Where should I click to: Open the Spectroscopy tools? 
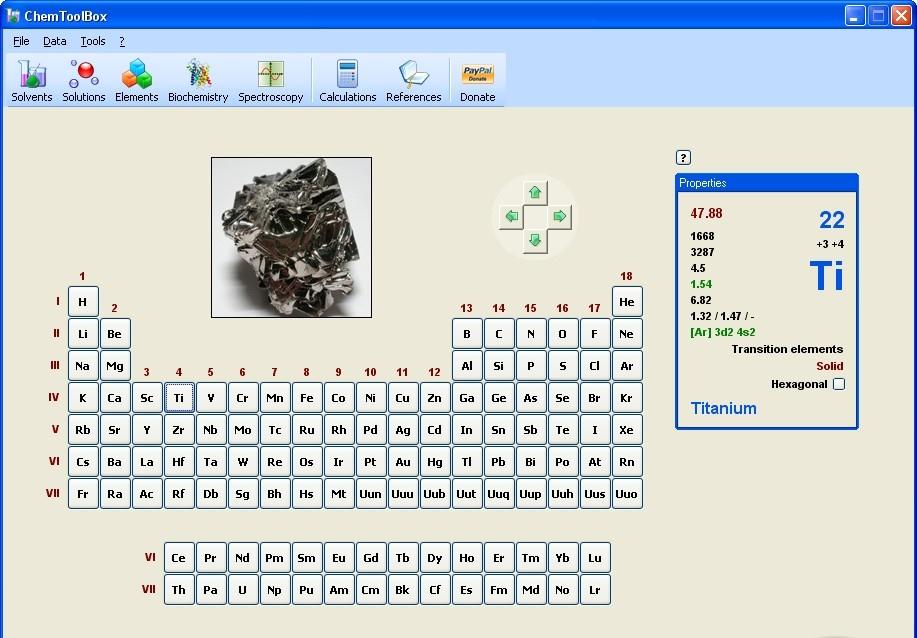click(270, 80)
